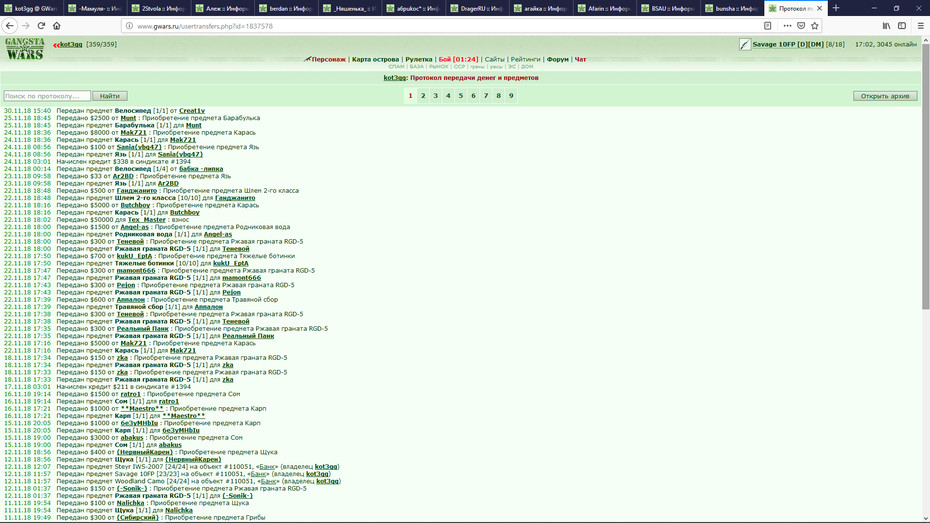Screen dimensions: 930x523
Task: Open the browser home page icon
Action: [x=57, y=25]
